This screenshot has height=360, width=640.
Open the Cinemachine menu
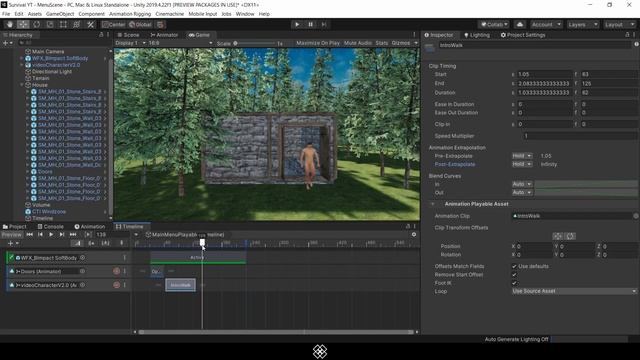coord(169,14)
